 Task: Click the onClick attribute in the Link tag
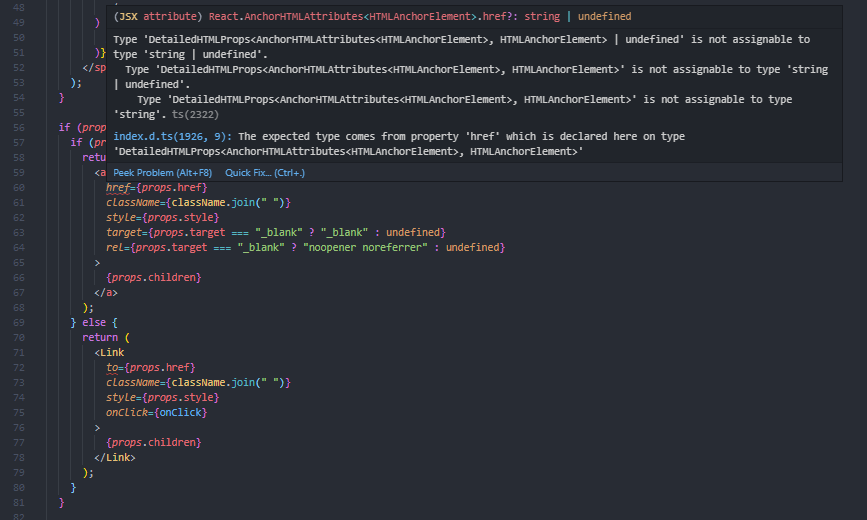pos(128,412)
